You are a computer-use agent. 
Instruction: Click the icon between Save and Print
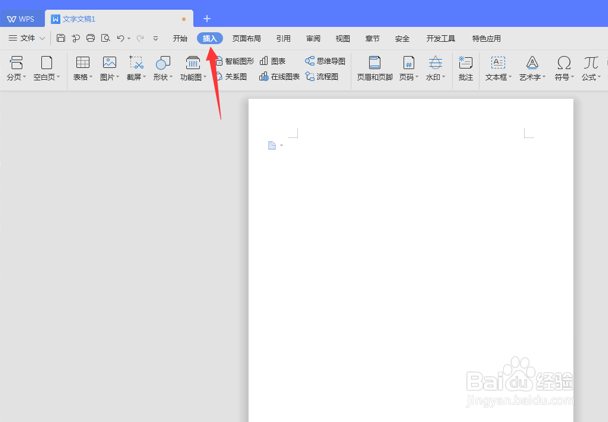point(76,38)
